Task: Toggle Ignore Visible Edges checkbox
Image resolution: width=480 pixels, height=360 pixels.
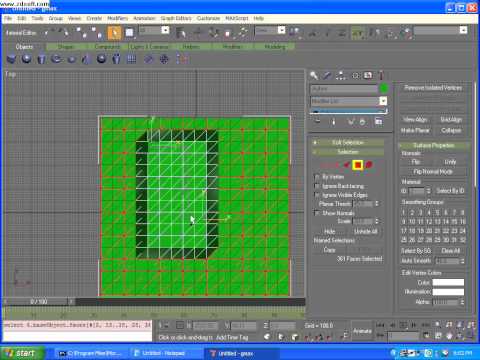Action: (317, 195)
